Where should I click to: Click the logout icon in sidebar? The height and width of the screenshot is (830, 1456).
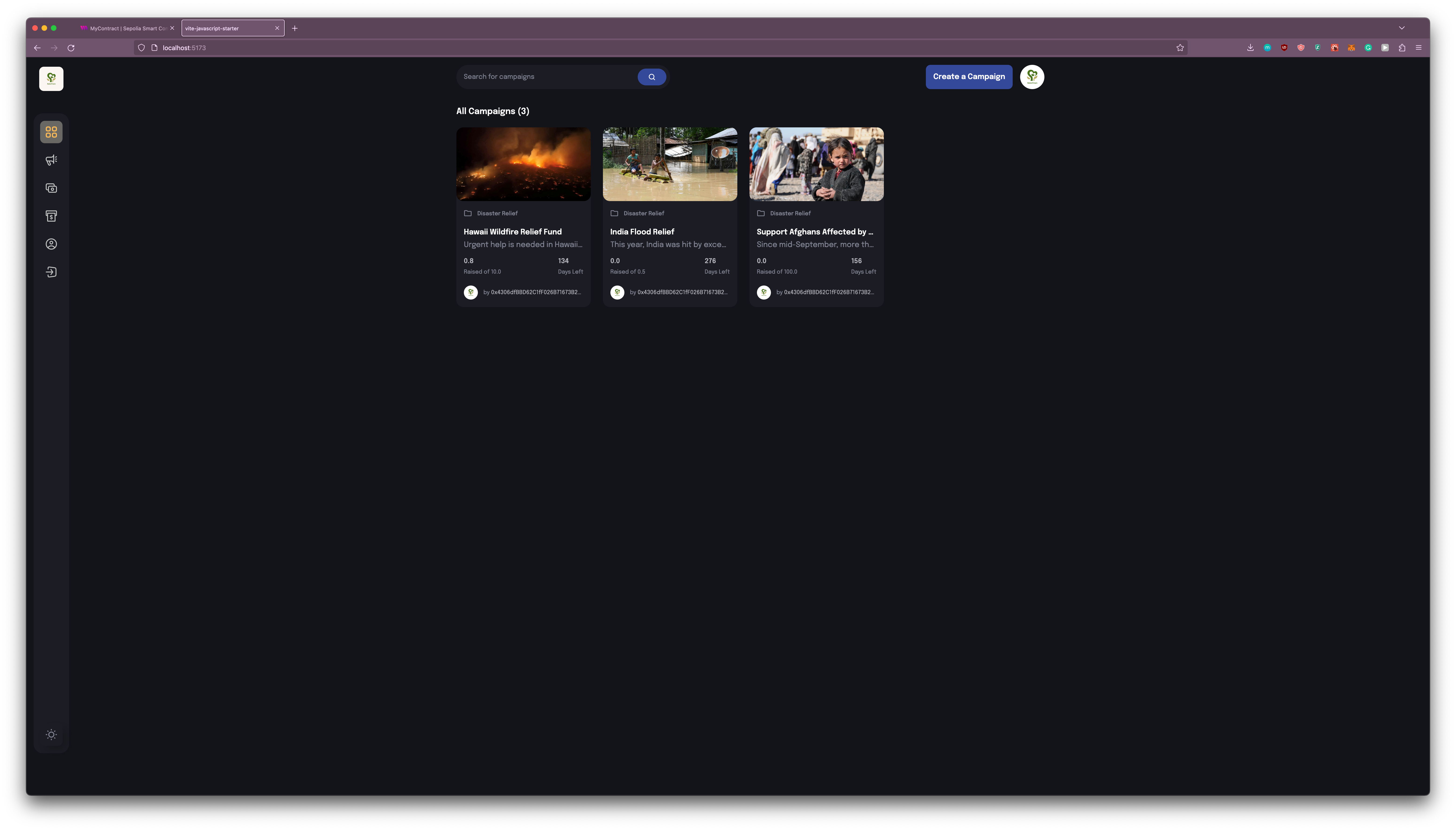[x=51, y=272]
